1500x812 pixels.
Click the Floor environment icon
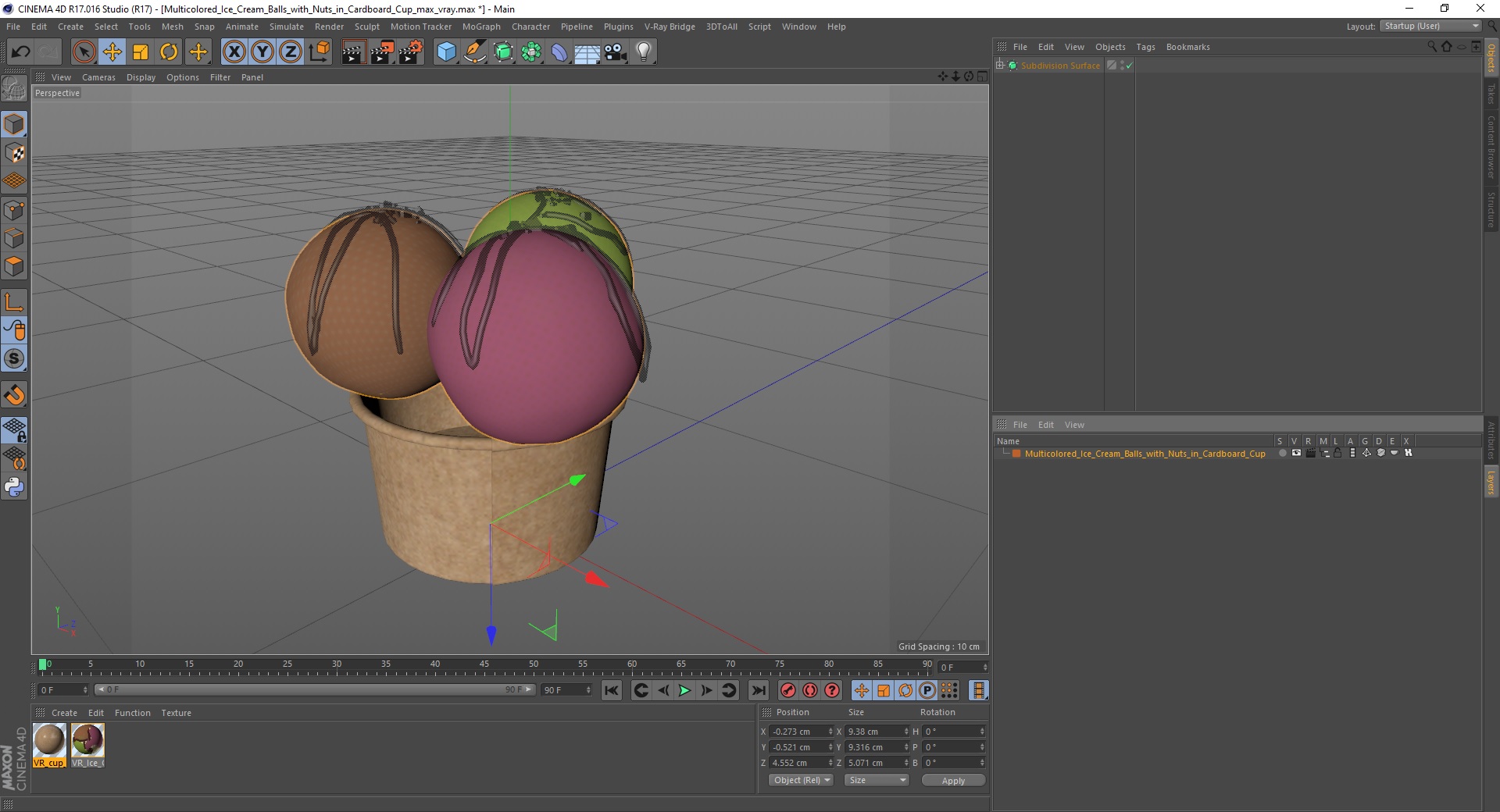587,52
